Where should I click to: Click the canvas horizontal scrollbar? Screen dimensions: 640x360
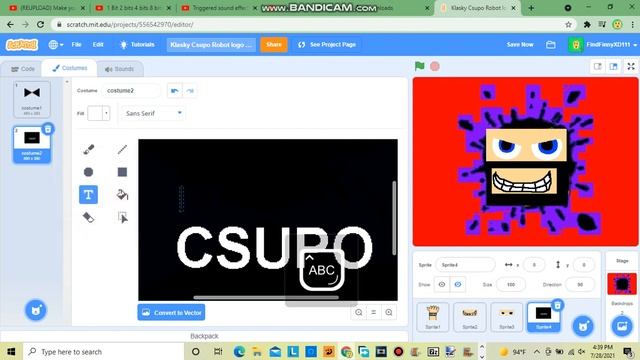pyautogui.click(x=266, y=298)
